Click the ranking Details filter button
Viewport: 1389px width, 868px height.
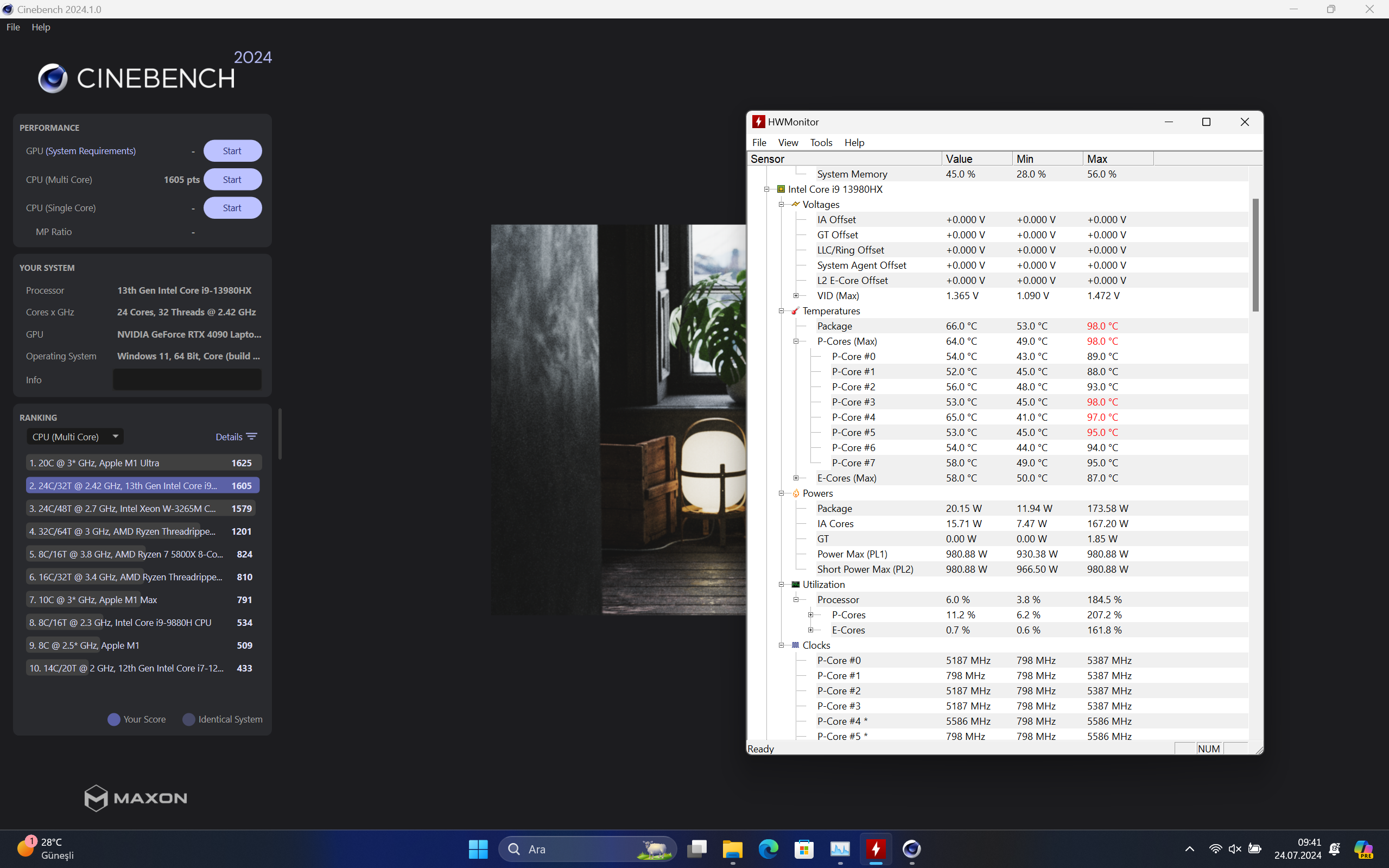[x=237, y=437]
